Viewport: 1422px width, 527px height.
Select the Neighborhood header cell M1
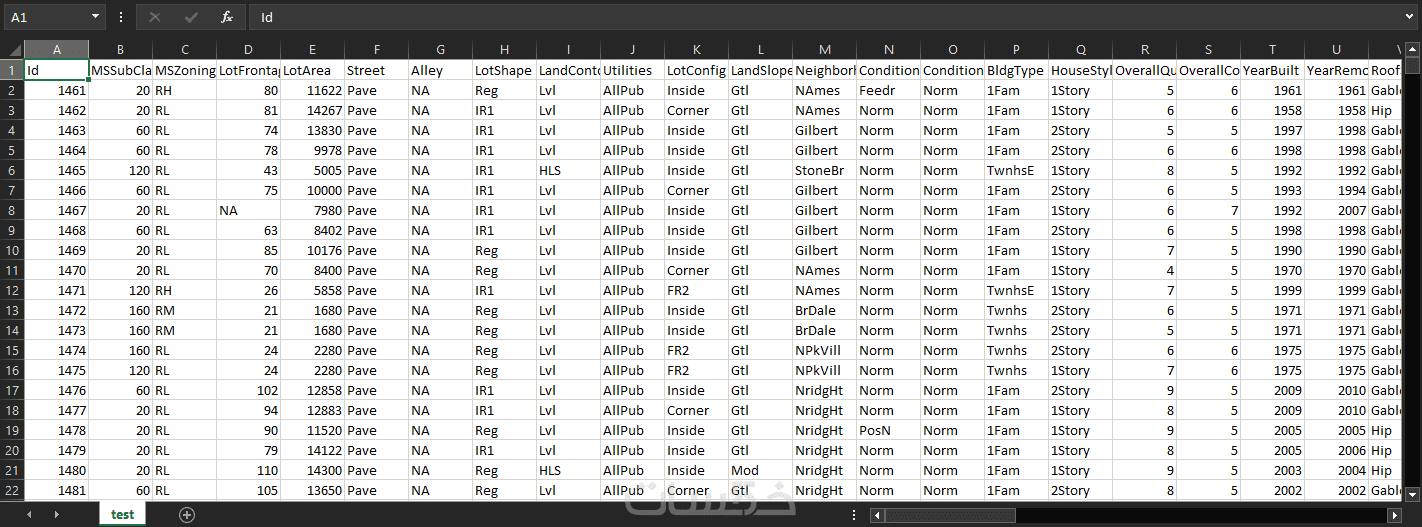[x=824, y=70]
